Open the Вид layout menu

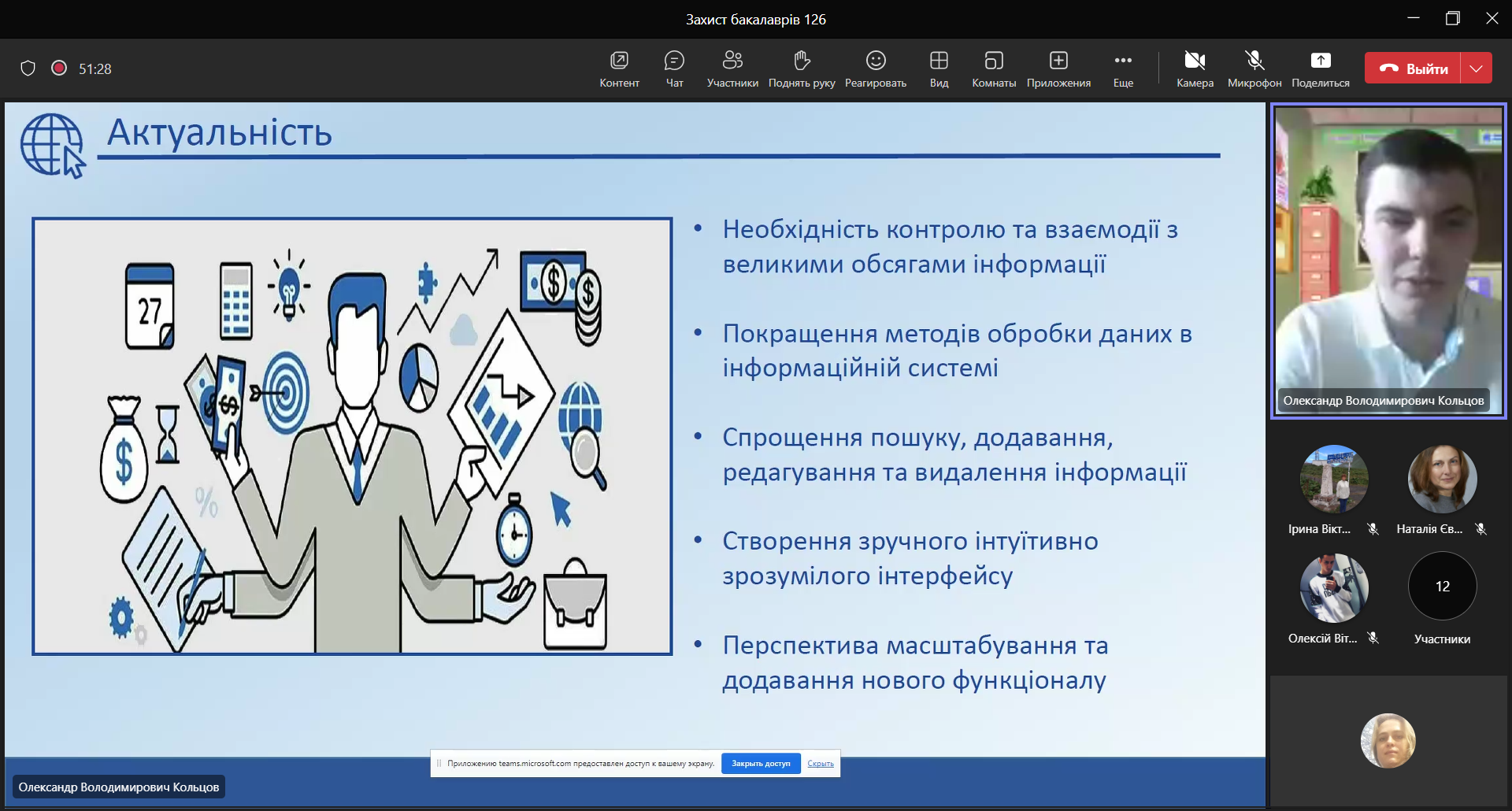pos(939,69)
